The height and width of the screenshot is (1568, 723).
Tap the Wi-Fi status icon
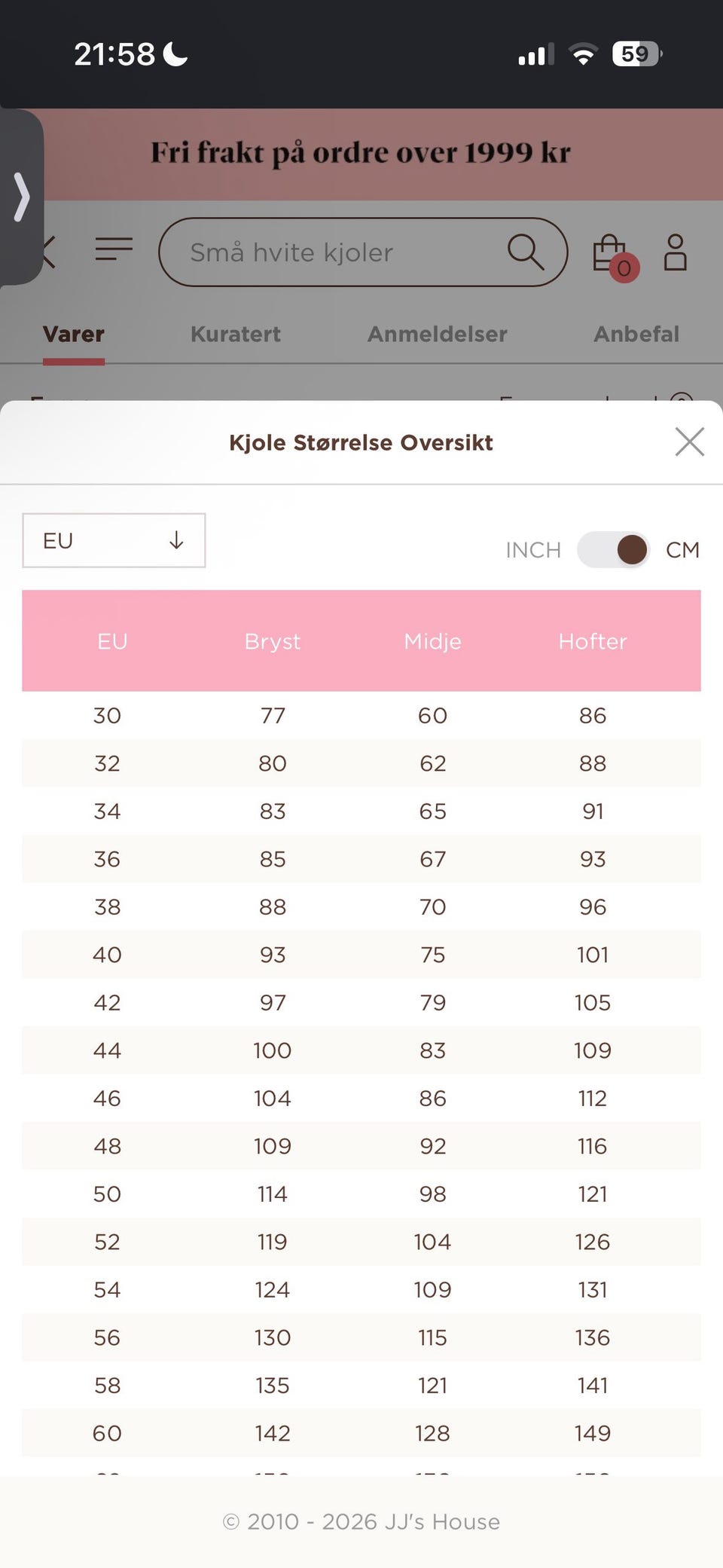point(583,54)
